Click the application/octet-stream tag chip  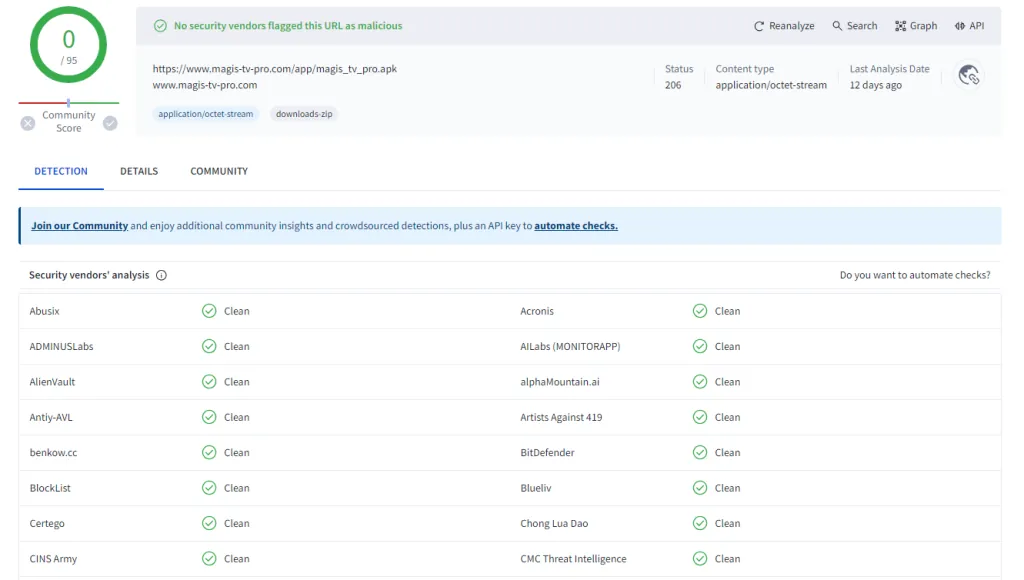(x=206, y=114)
